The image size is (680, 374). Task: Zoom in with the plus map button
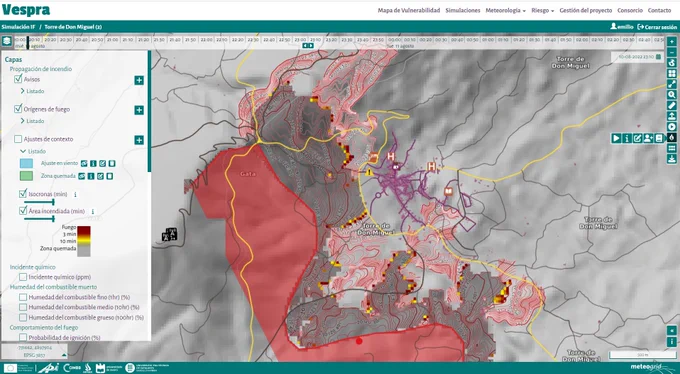coord(671,42)
